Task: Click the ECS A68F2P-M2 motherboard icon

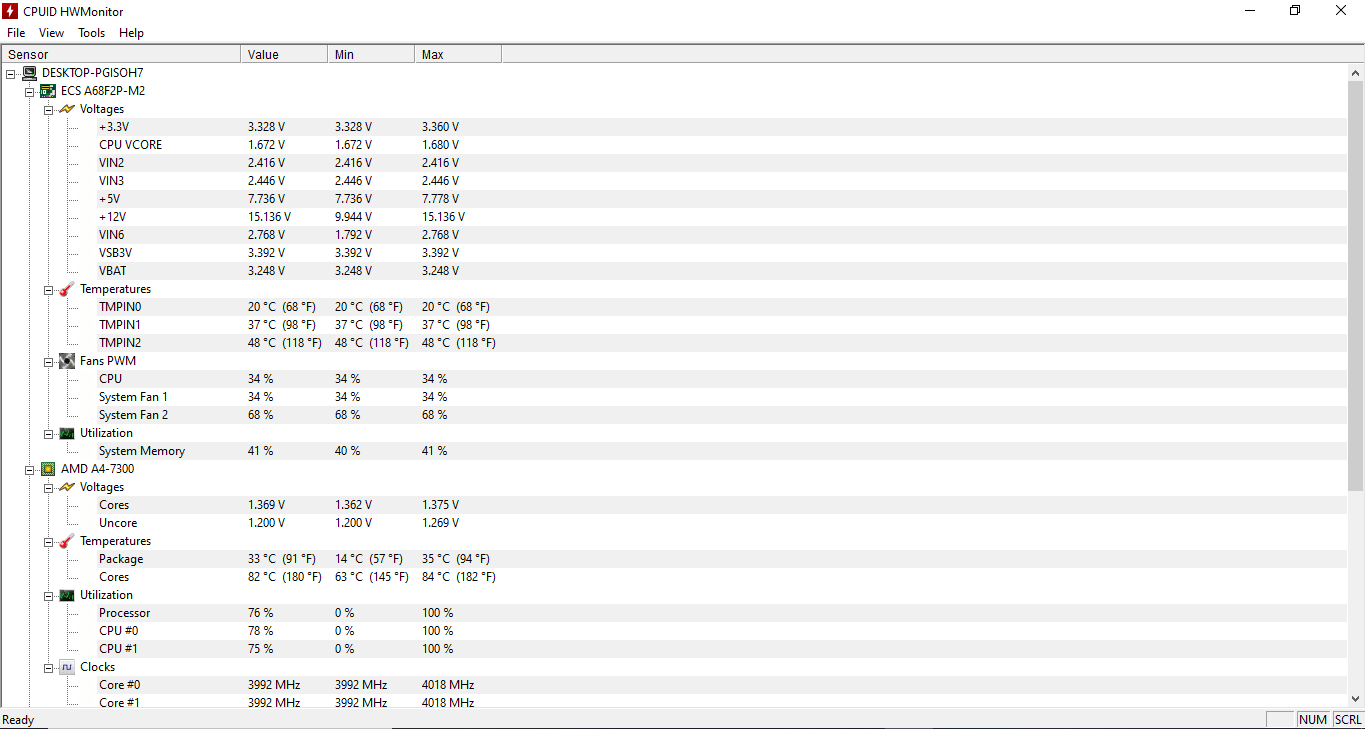Action: point(48,91)
